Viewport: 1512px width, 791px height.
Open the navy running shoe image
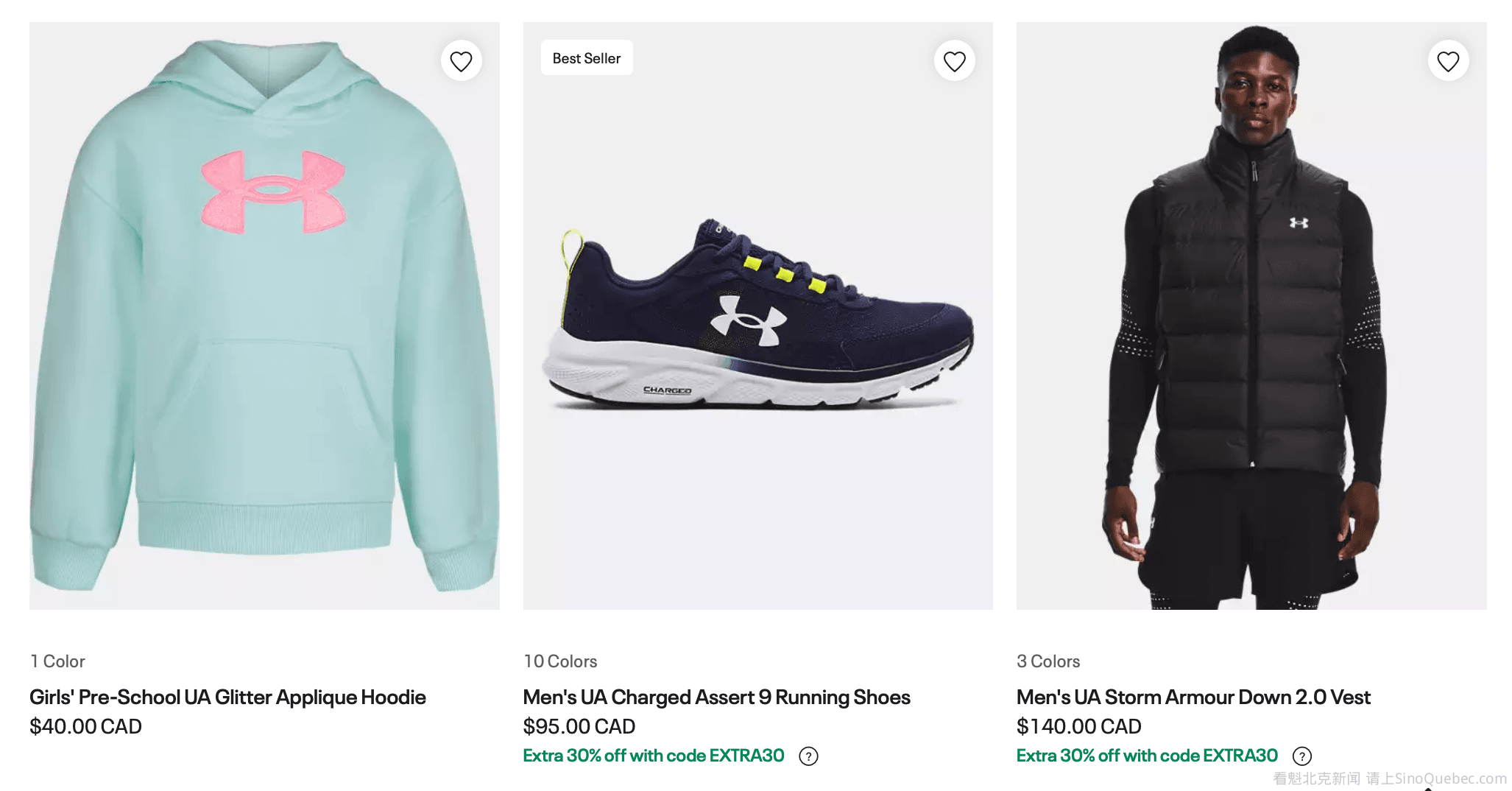click(757, 317)
